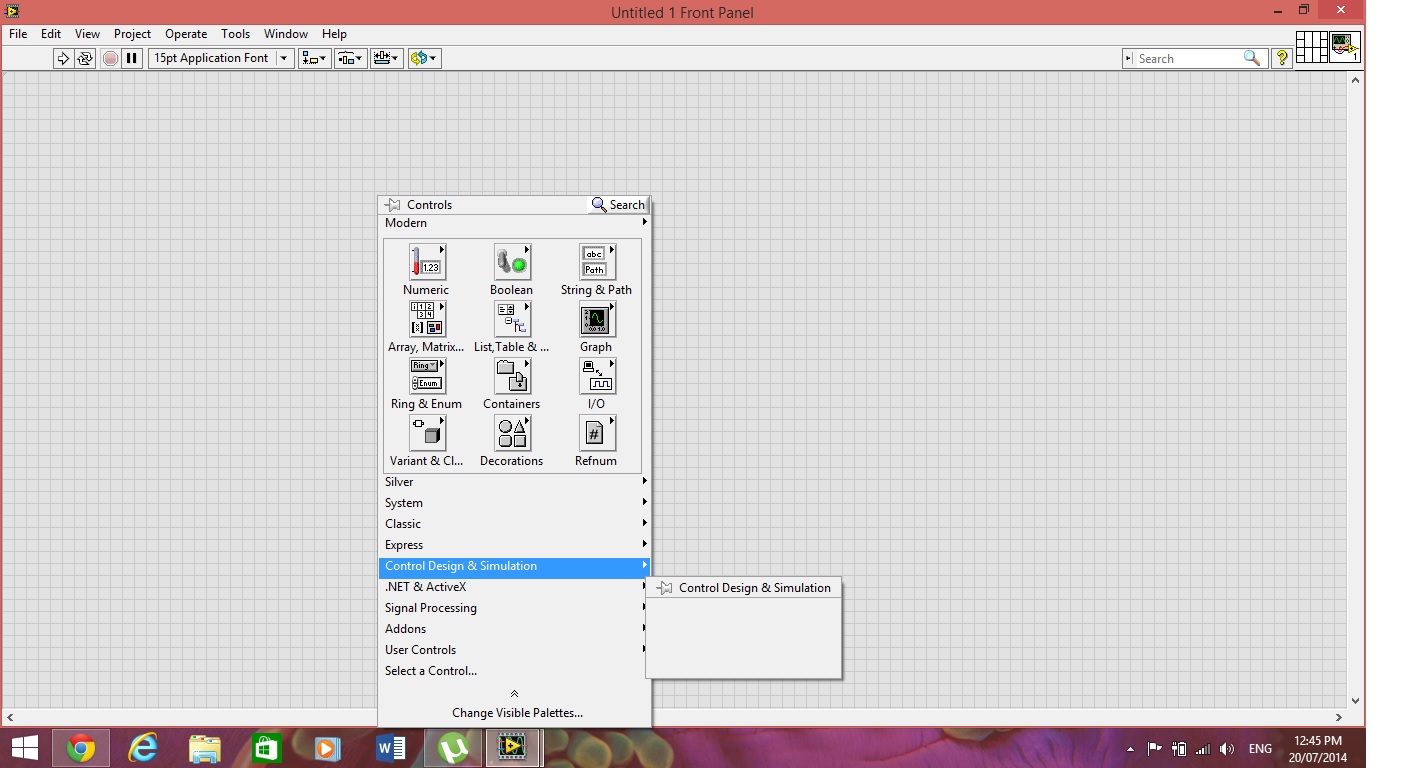This screenshot has width=1404, height=768.
Task: Open the Refnum palette
Action: [x=596, y=434]
